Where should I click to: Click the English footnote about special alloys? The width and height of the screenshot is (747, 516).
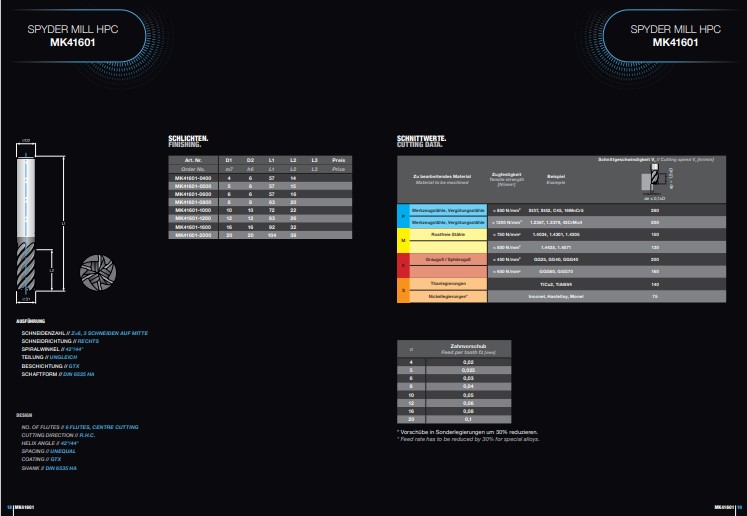pos(468,439)
